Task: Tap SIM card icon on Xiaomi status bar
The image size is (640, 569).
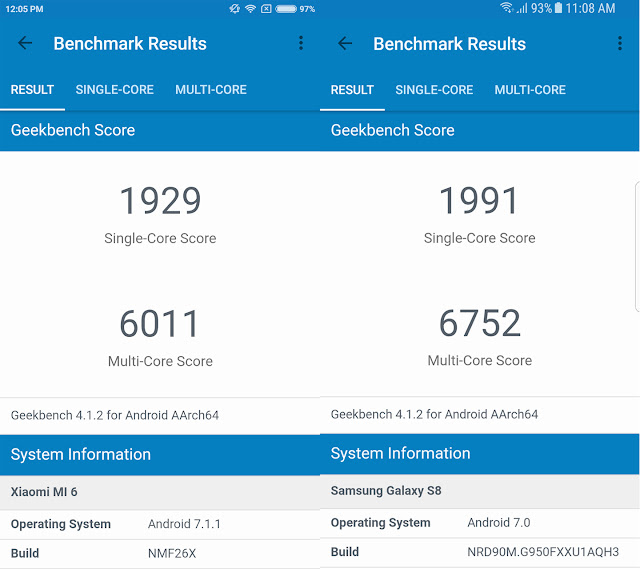Action: tap(266, 9)
